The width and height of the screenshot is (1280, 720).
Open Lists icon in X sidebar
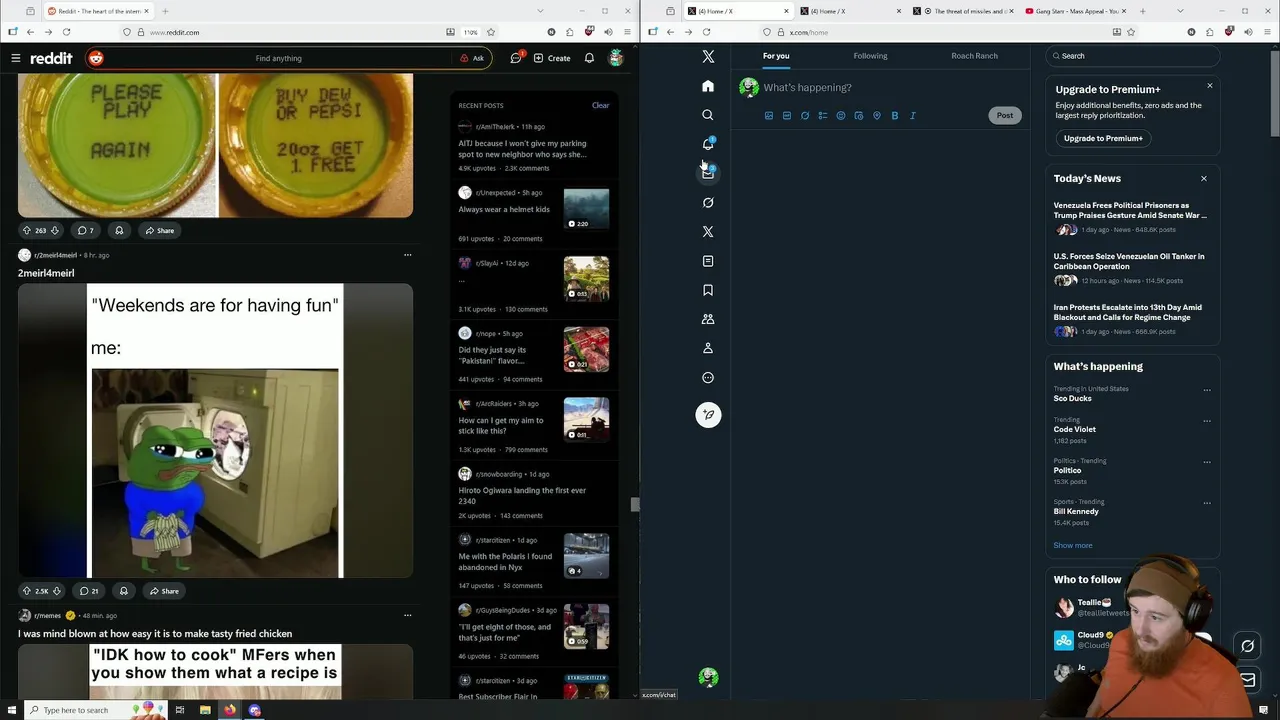708,261
